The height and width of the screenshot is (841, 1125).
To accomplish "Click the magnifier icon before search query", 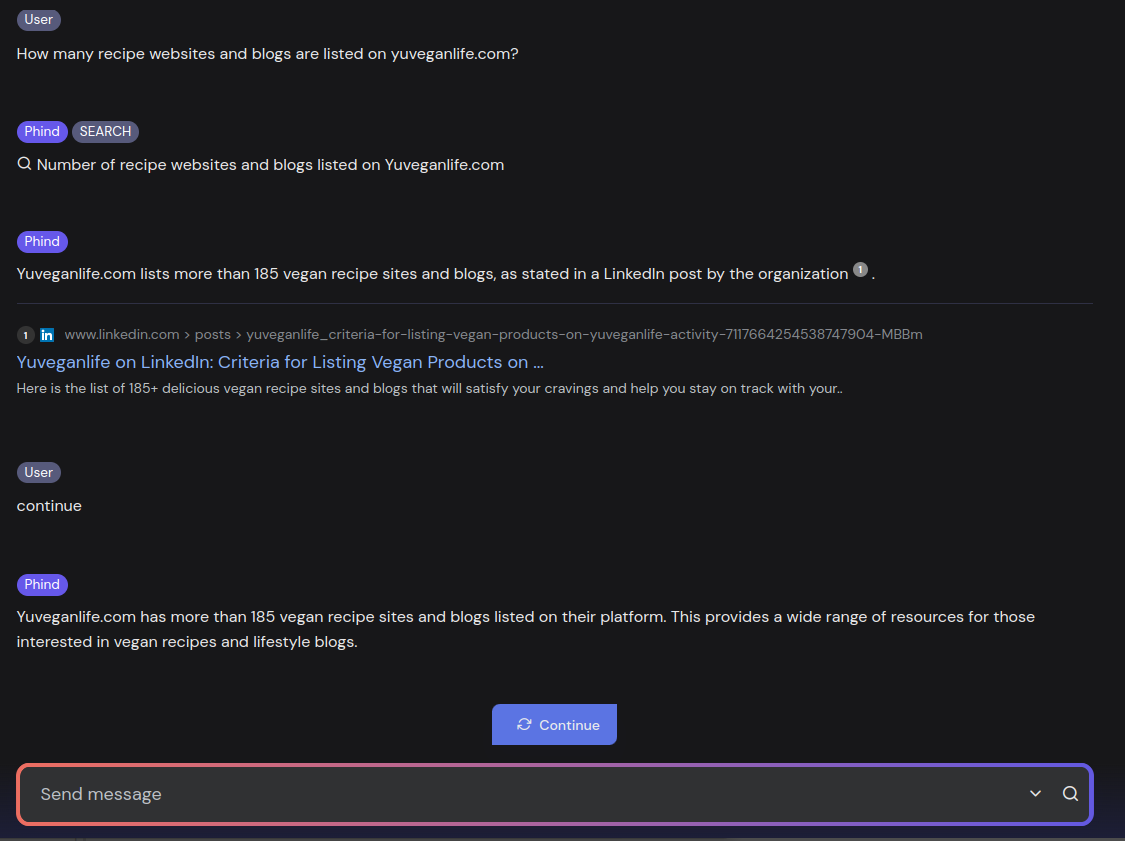I will pos(24,164).
